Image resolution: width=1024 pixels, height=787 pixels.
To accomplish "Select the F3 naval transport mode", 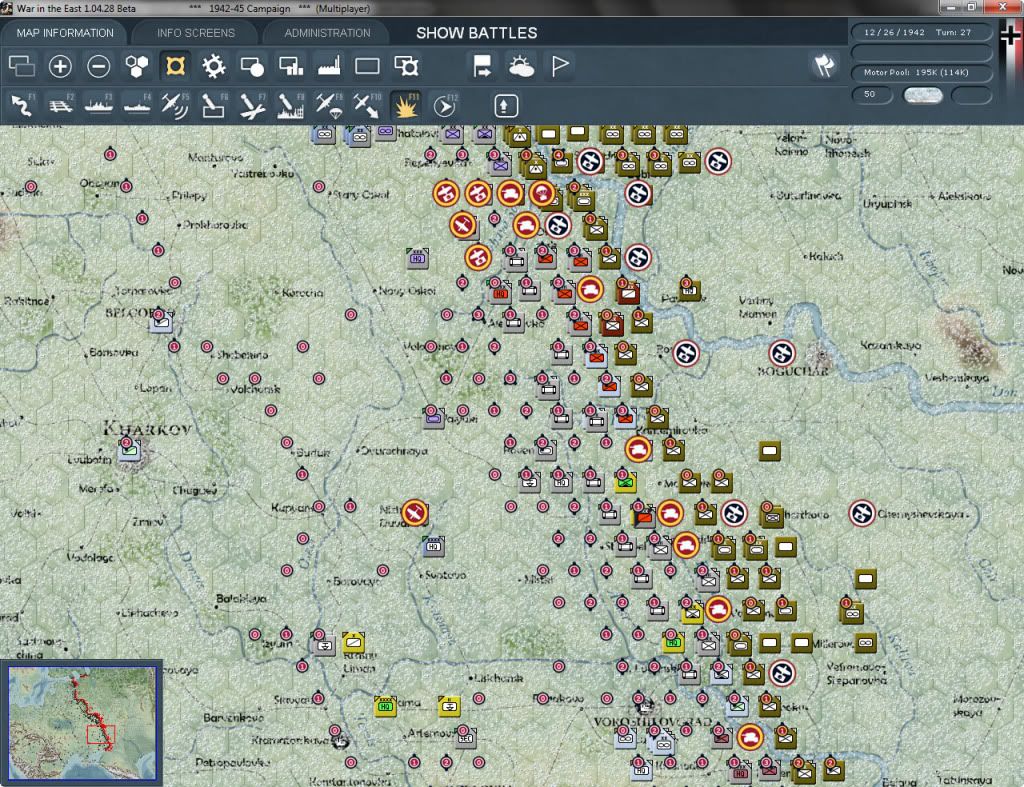I will click(99, 106).
